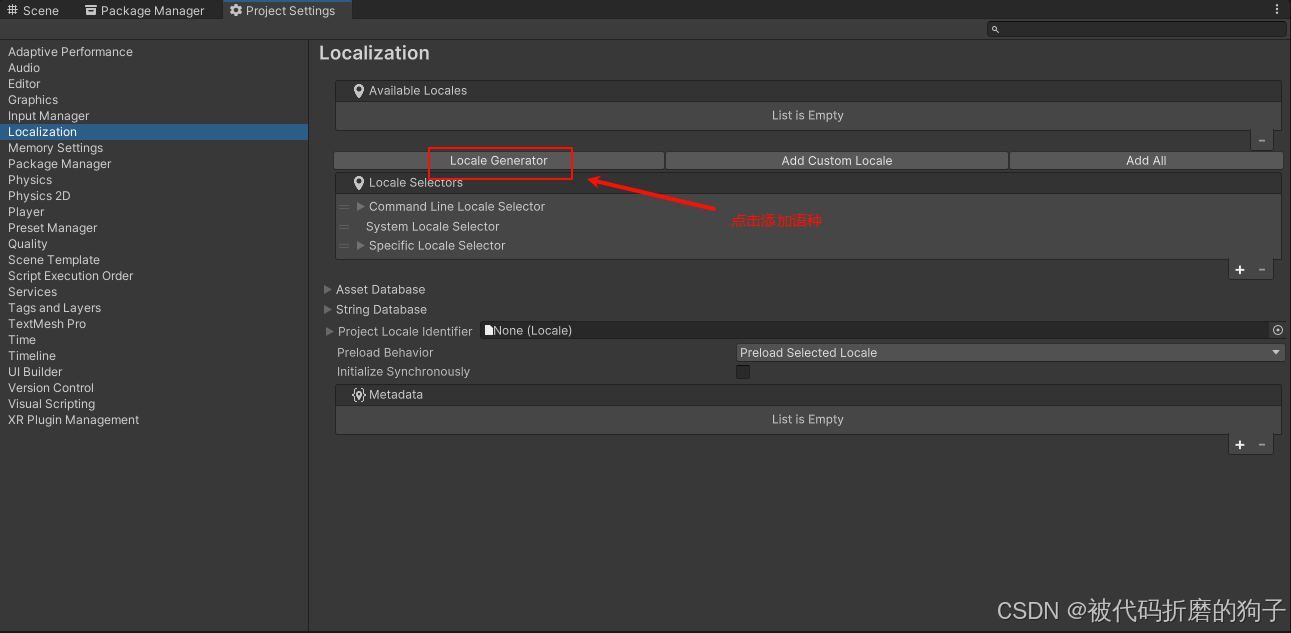Click the Preload Behavior label
Image resolution: width=1291 pixels, height=633 pixels.
385,352
